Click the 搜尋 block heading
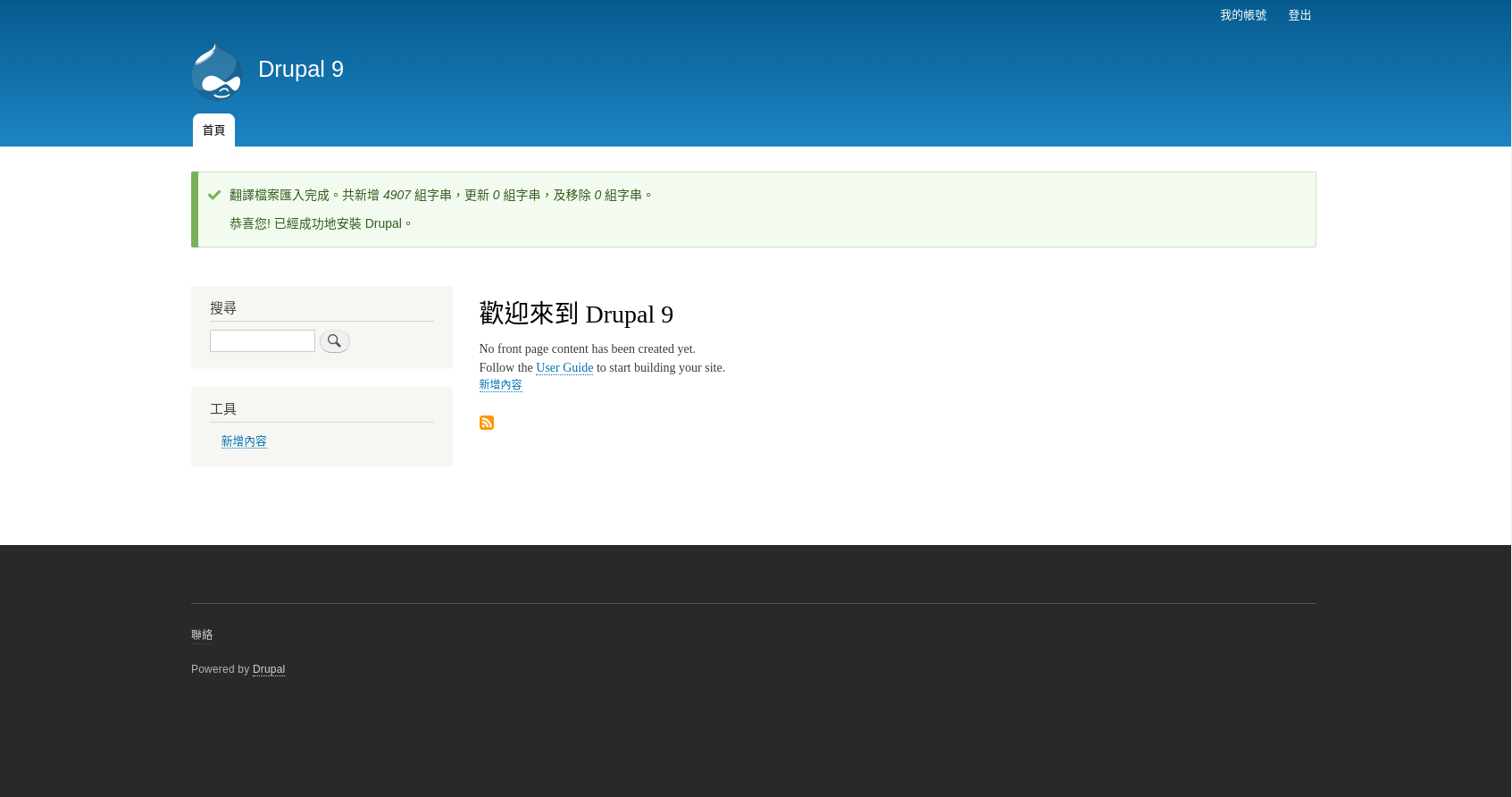1512x797 pixels. (x=223, y=308)
